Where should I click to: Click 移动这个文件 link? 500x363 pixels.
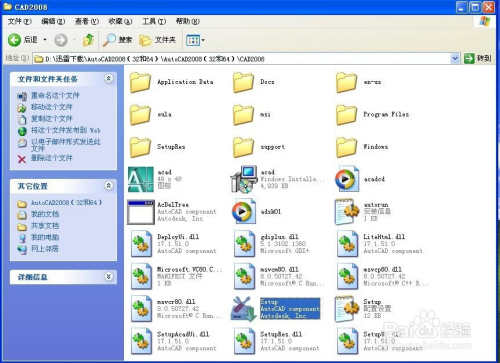(x=52, y=107)
